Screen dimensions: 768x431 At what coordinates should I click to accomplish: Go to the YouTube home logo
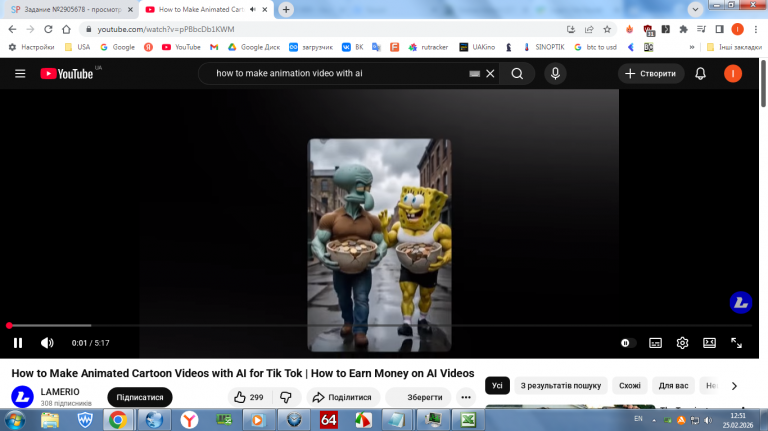(67, 73)
